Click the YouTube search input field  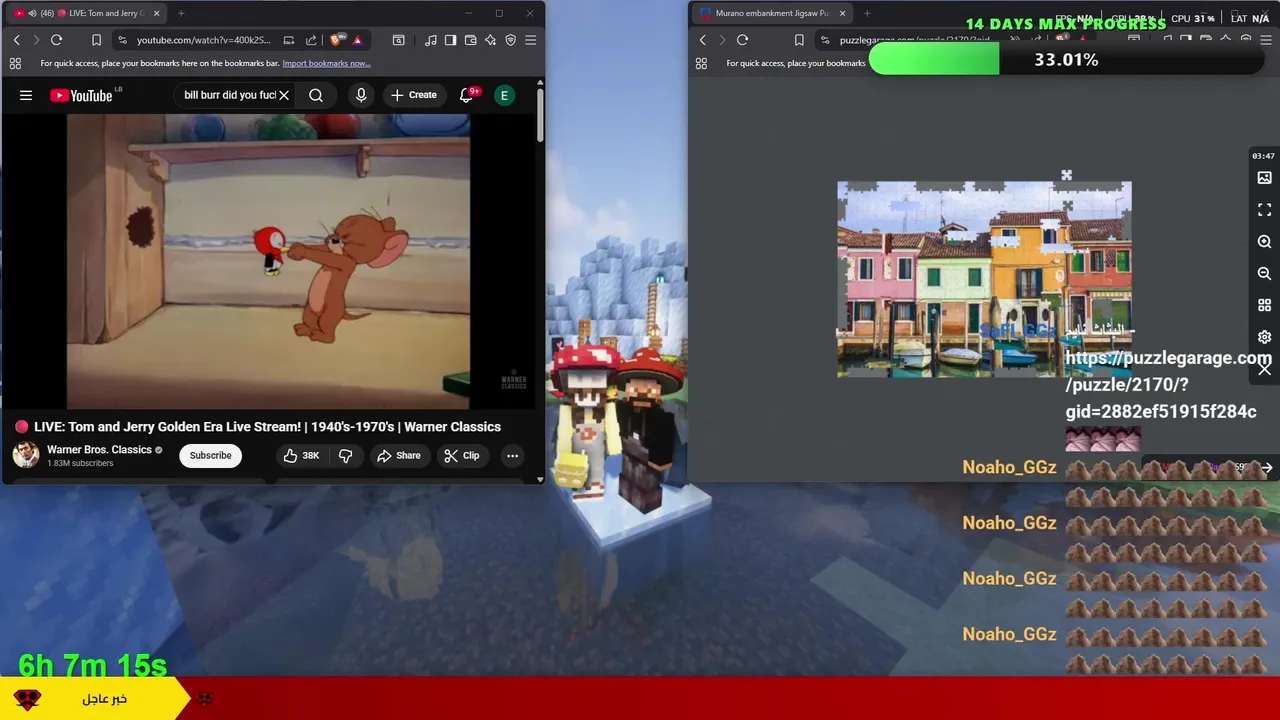(229, 95)
